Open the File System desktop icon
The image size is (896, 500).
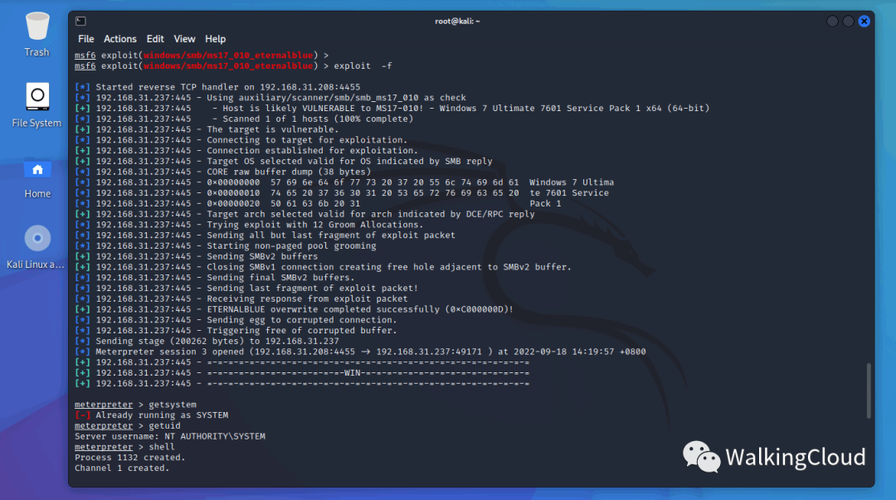[x=37, y=105]
